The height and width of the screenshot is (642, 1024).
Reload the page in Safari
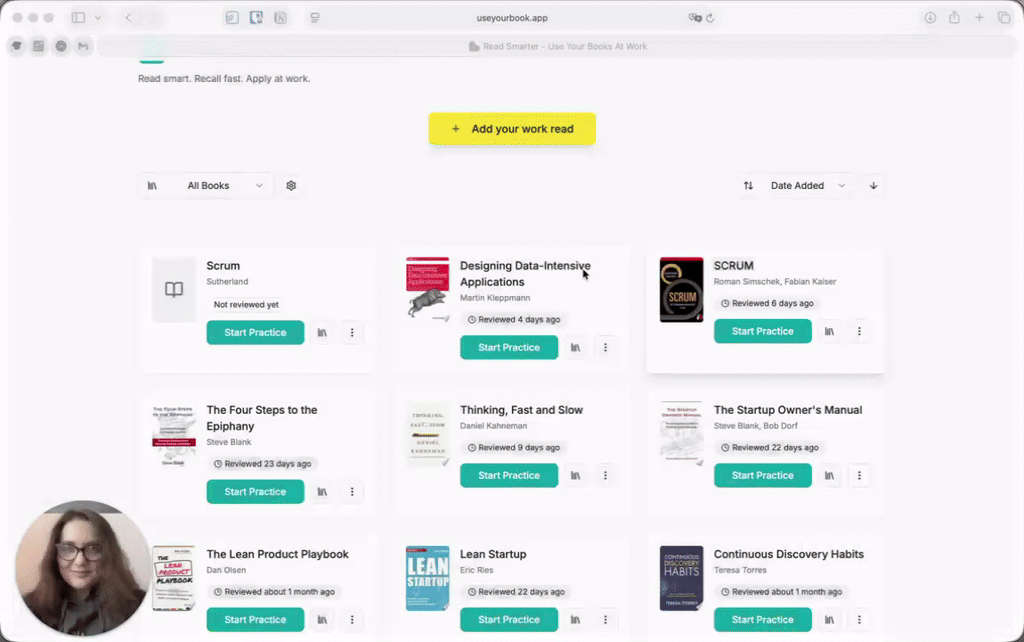[x=711, y=18]
